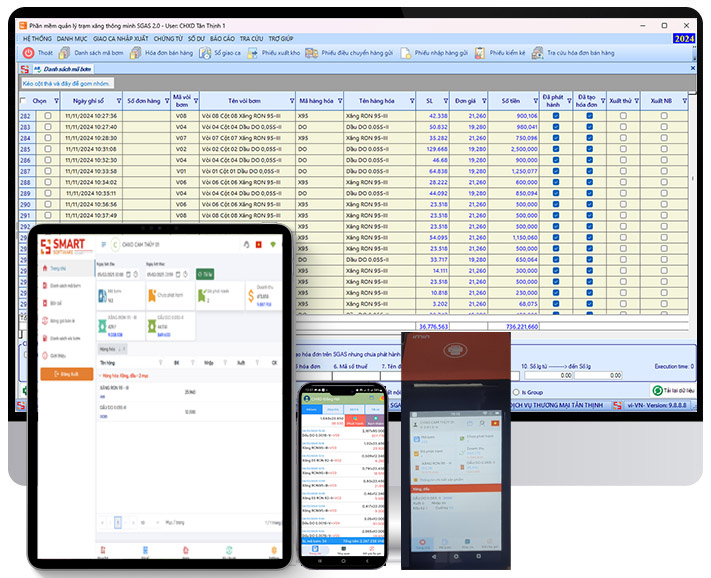Open filter dropdown on Ngày ghi sổ column
The width and height of the screenshot is (711, 578).
click(x=119, y=101)
